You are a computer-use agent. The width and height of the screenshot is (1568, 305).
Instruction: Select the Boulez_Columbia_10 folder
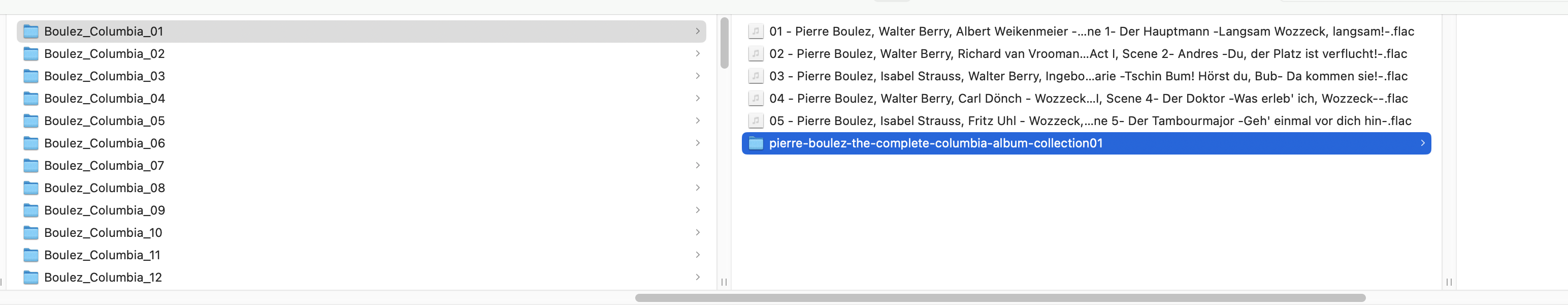coord(103,232)
